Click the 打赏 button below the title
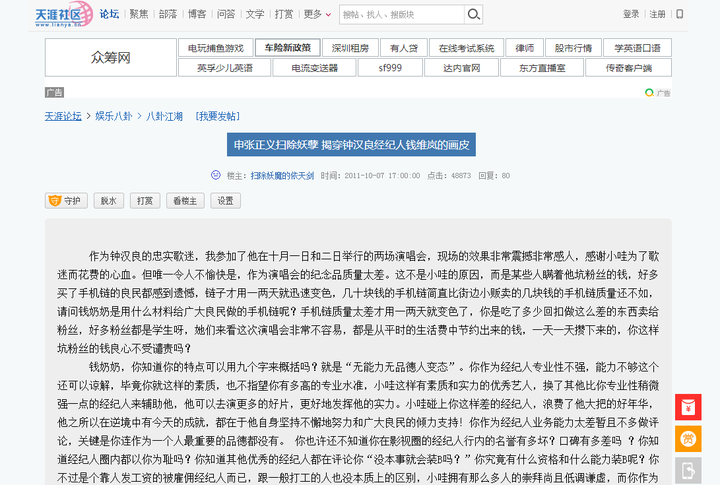Screen dimensions: 720x485 145,201
